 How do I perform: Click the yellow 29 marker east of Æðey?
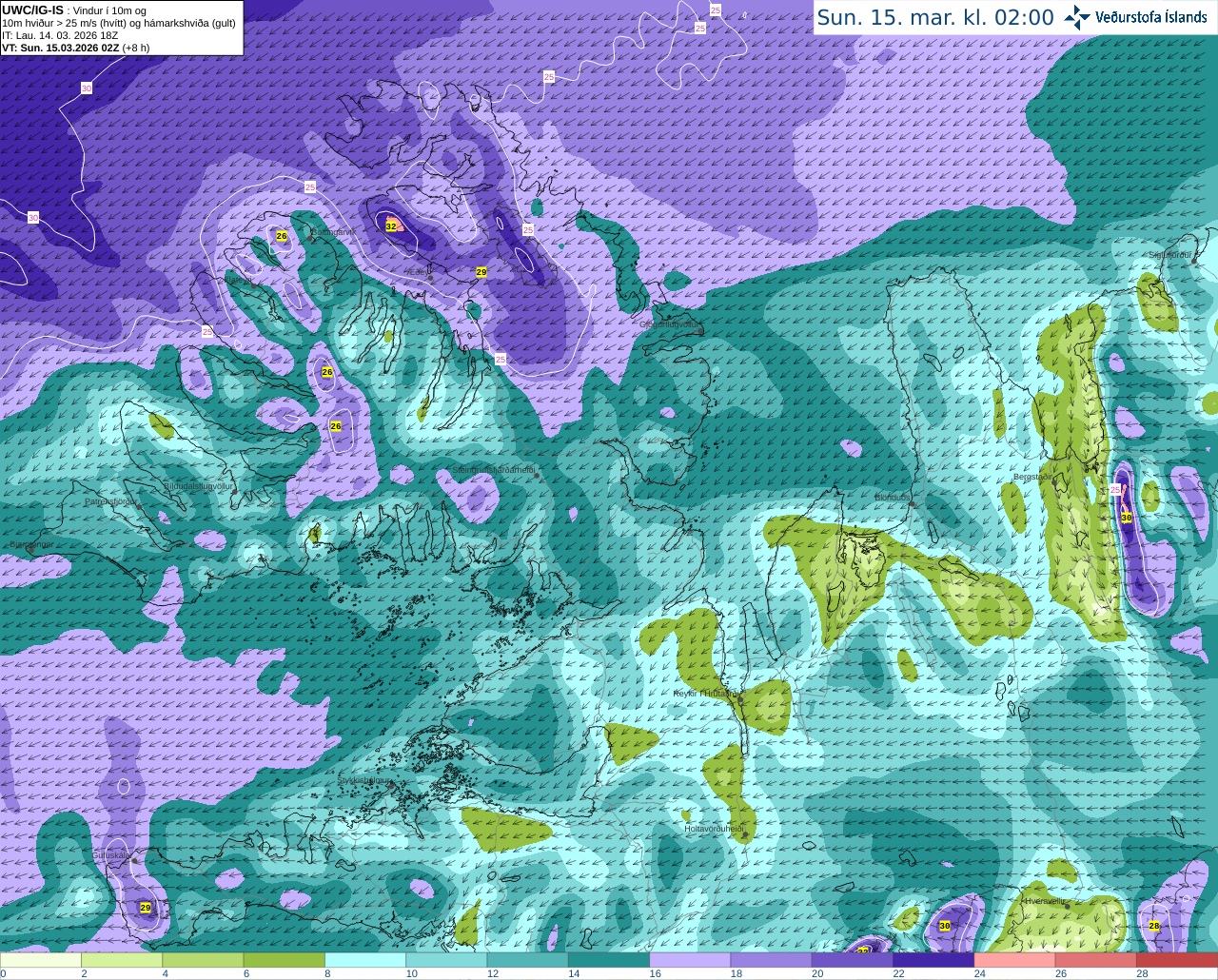(481, 272)
